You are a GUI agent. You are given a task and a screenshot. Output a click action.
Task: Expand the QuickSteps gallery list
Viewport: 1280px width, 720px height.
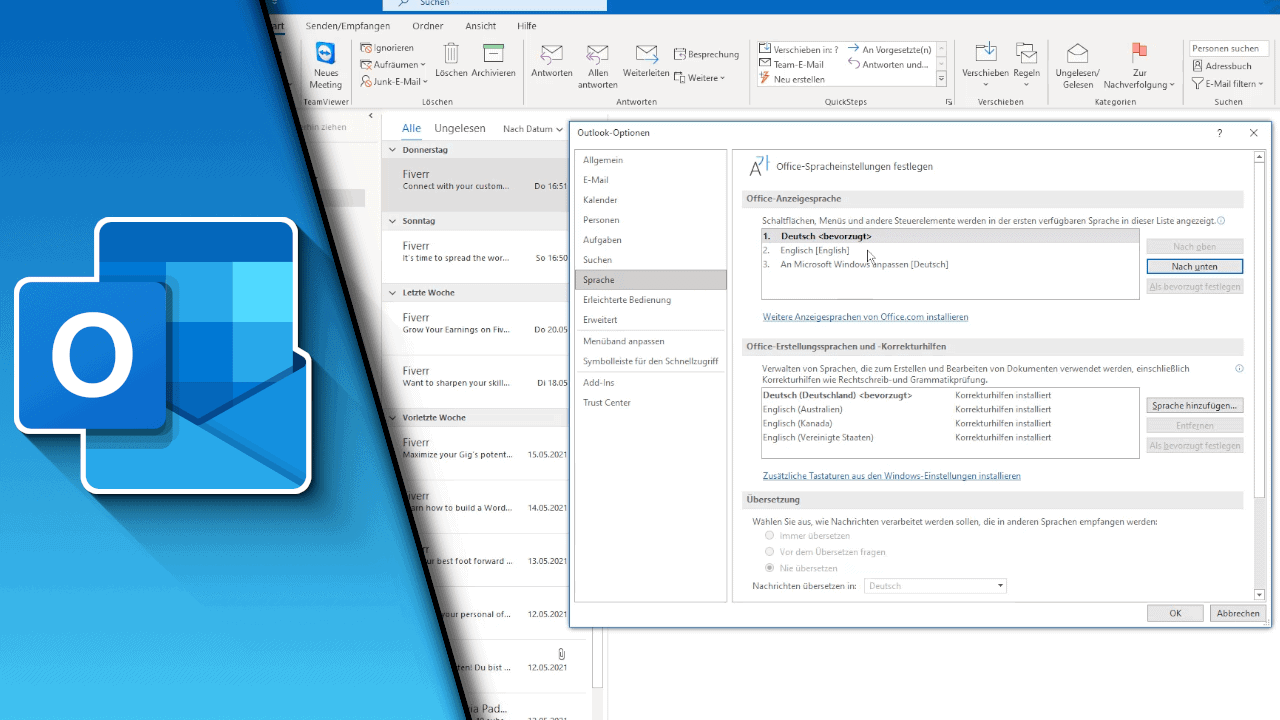click(x=941, y=78)
